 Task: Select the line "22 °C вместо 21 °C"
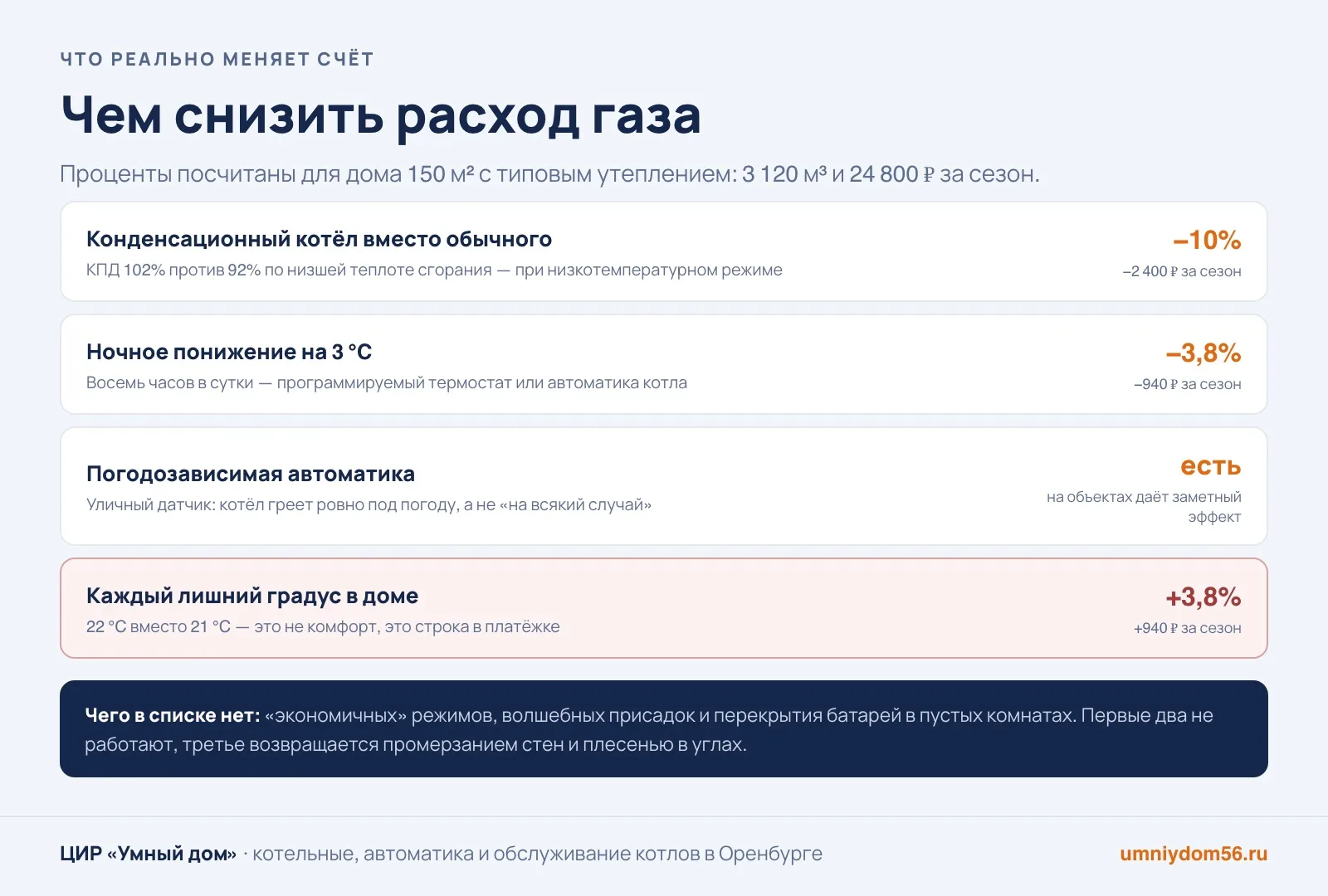tap(323, 626)
